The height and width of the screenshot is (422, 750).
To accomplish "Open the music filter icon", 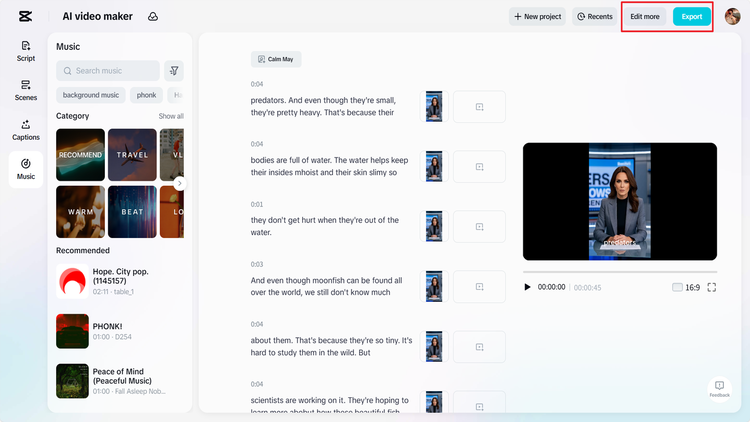I will click(x=175, y=71).
